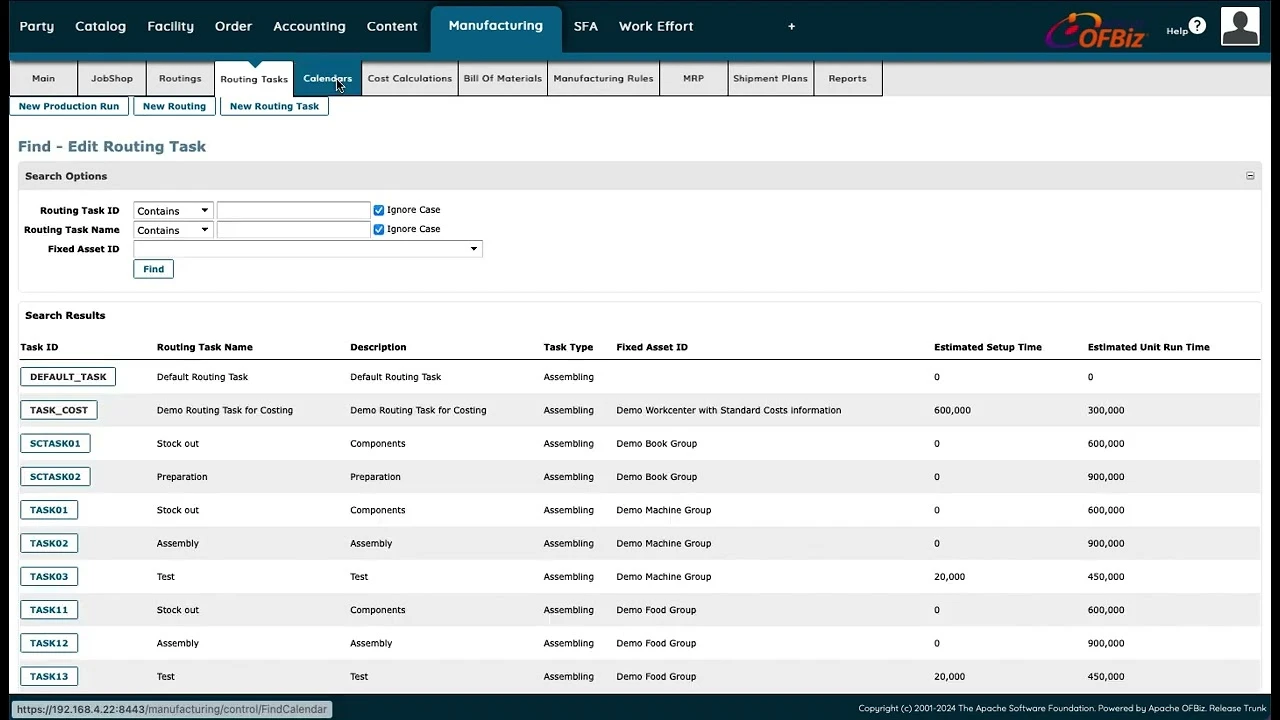Image resolution: width=1280 pixels, height=720 pixels.
Task: Open the Work Effort application menu
Action: (x=656, y=26)
